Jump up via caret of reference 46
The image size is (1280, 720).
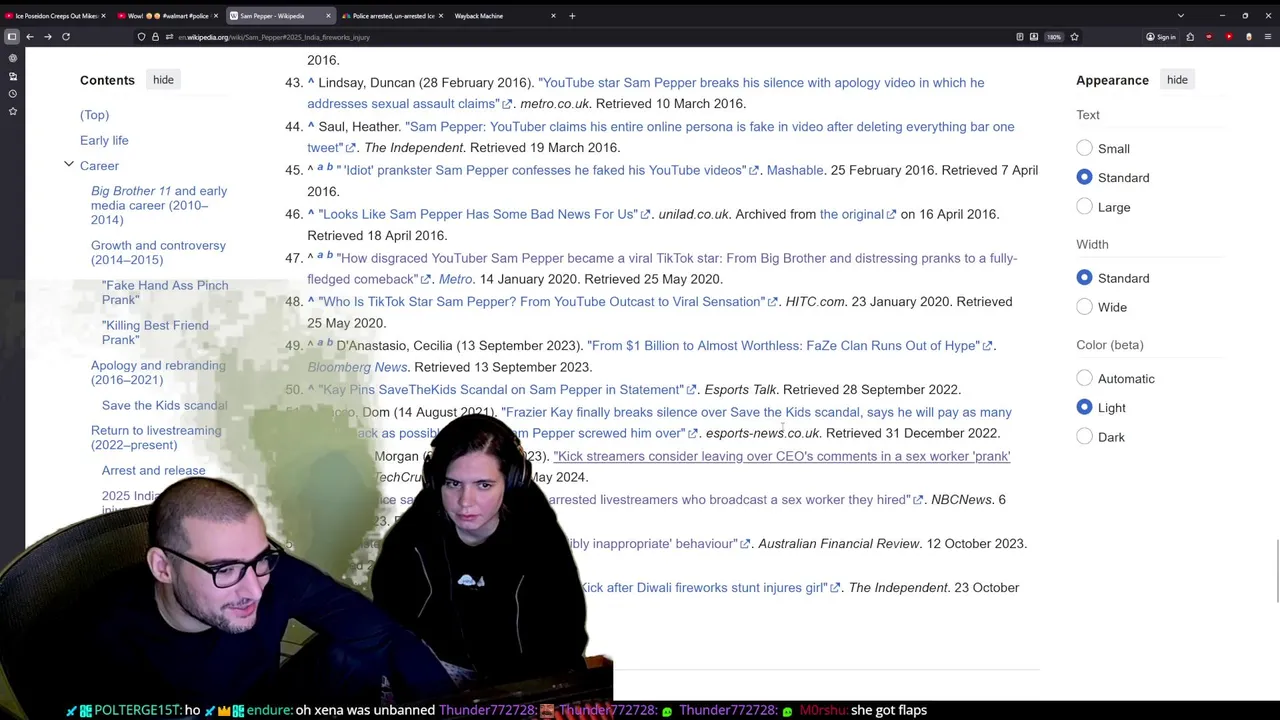tap(311, 214)
